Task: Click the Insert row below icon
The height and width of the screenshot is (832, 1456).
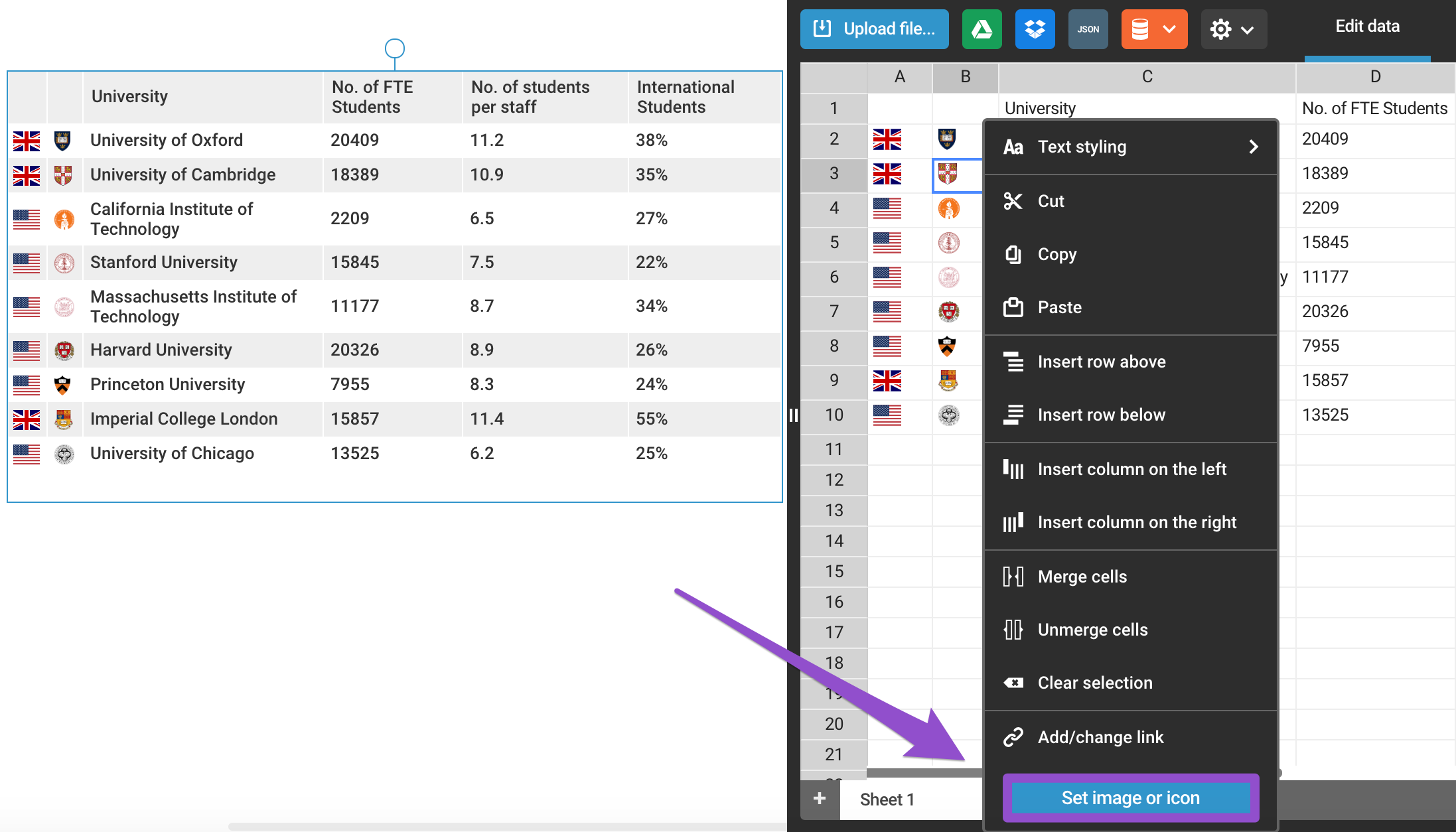Action: click(1013, 415)
